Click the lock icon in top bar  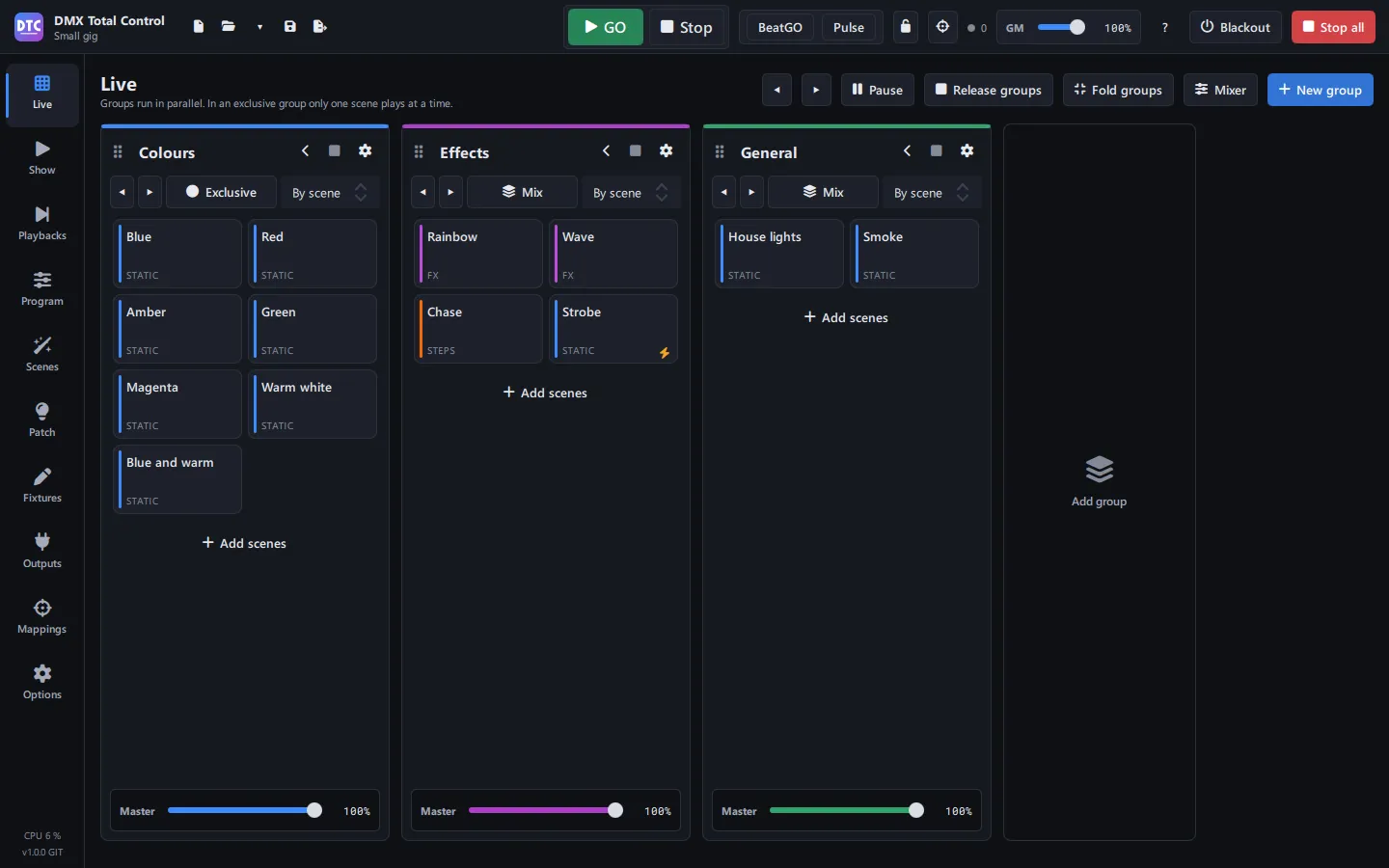coord(906,27)
